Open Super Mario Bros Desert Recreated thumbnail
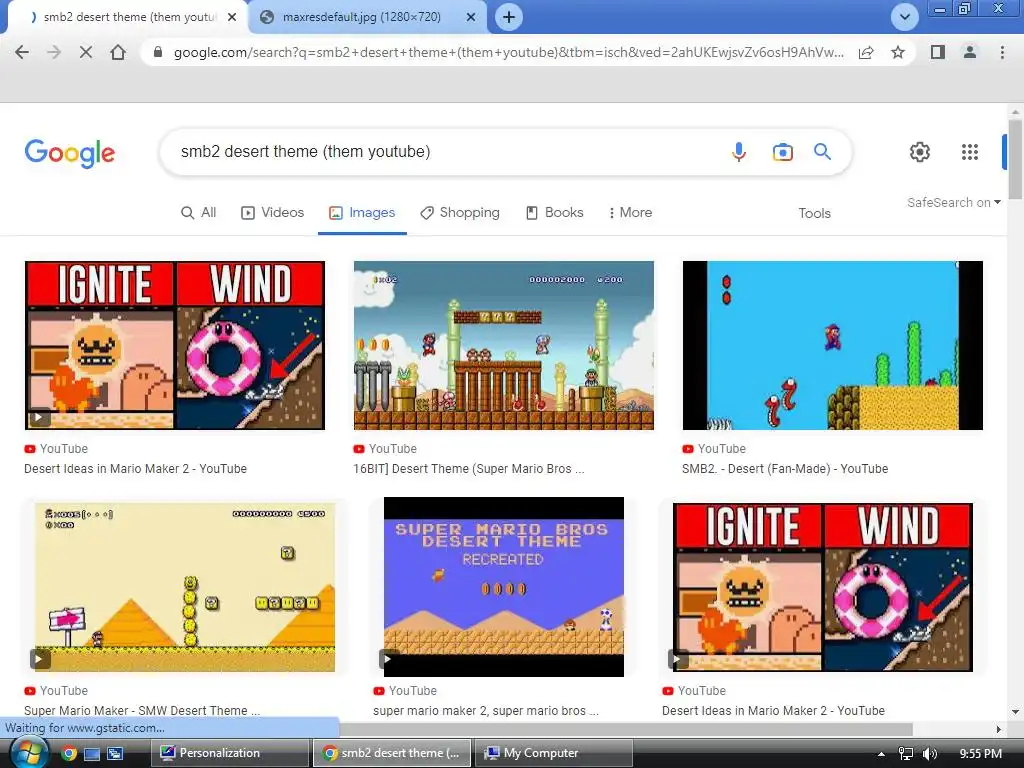 coord(504,587)
